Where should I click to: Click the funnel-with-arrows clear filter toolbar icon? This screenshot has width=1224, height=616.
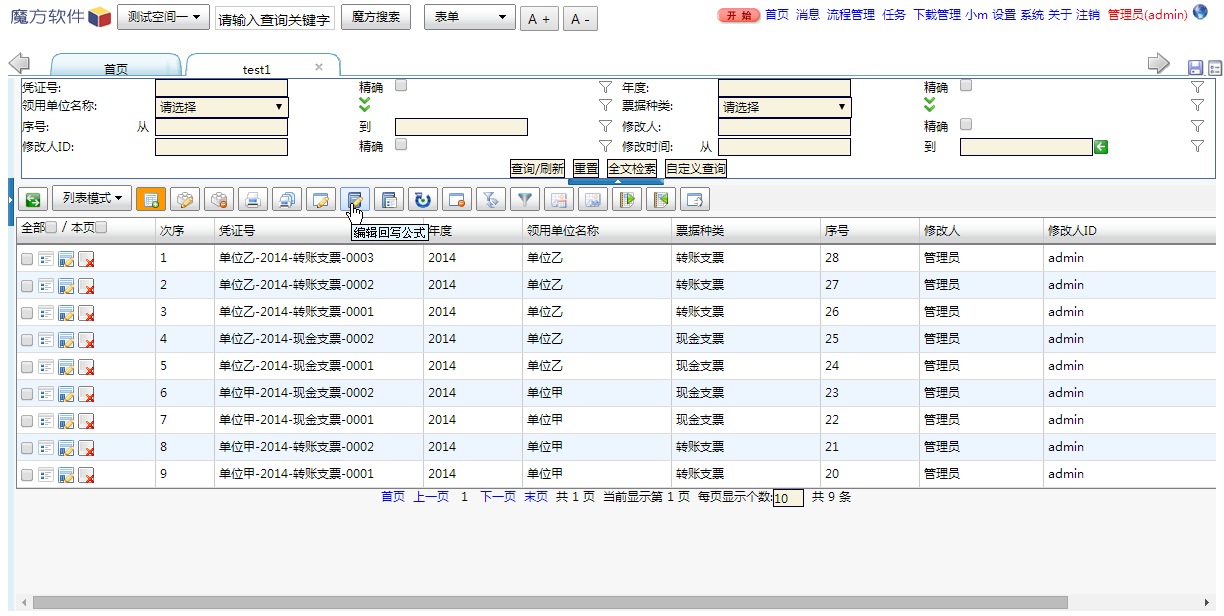point(491,199)
